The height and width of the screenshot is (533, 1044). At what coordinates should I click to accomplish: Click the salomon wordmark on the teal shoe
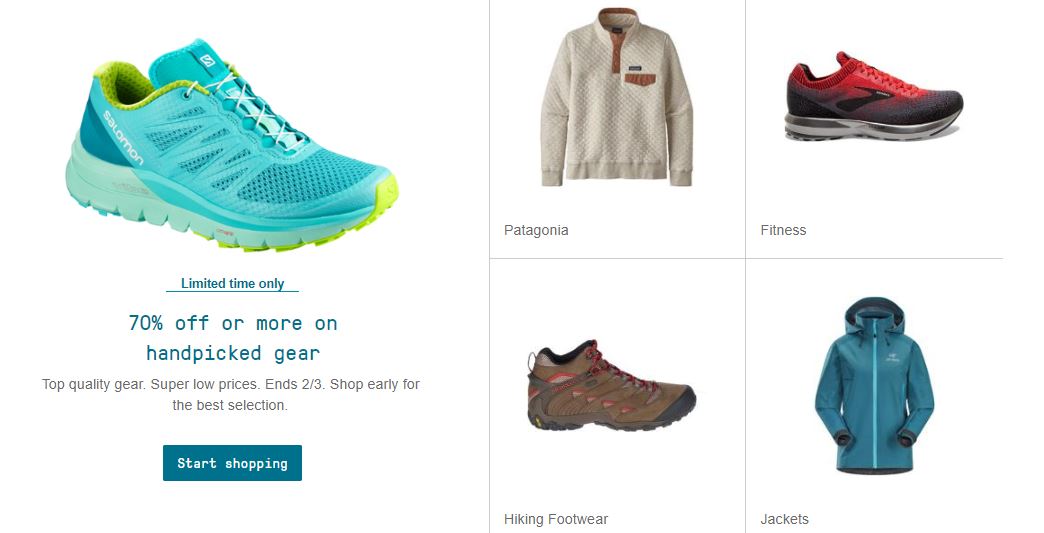pyautogui.click(x=123, y=138)
